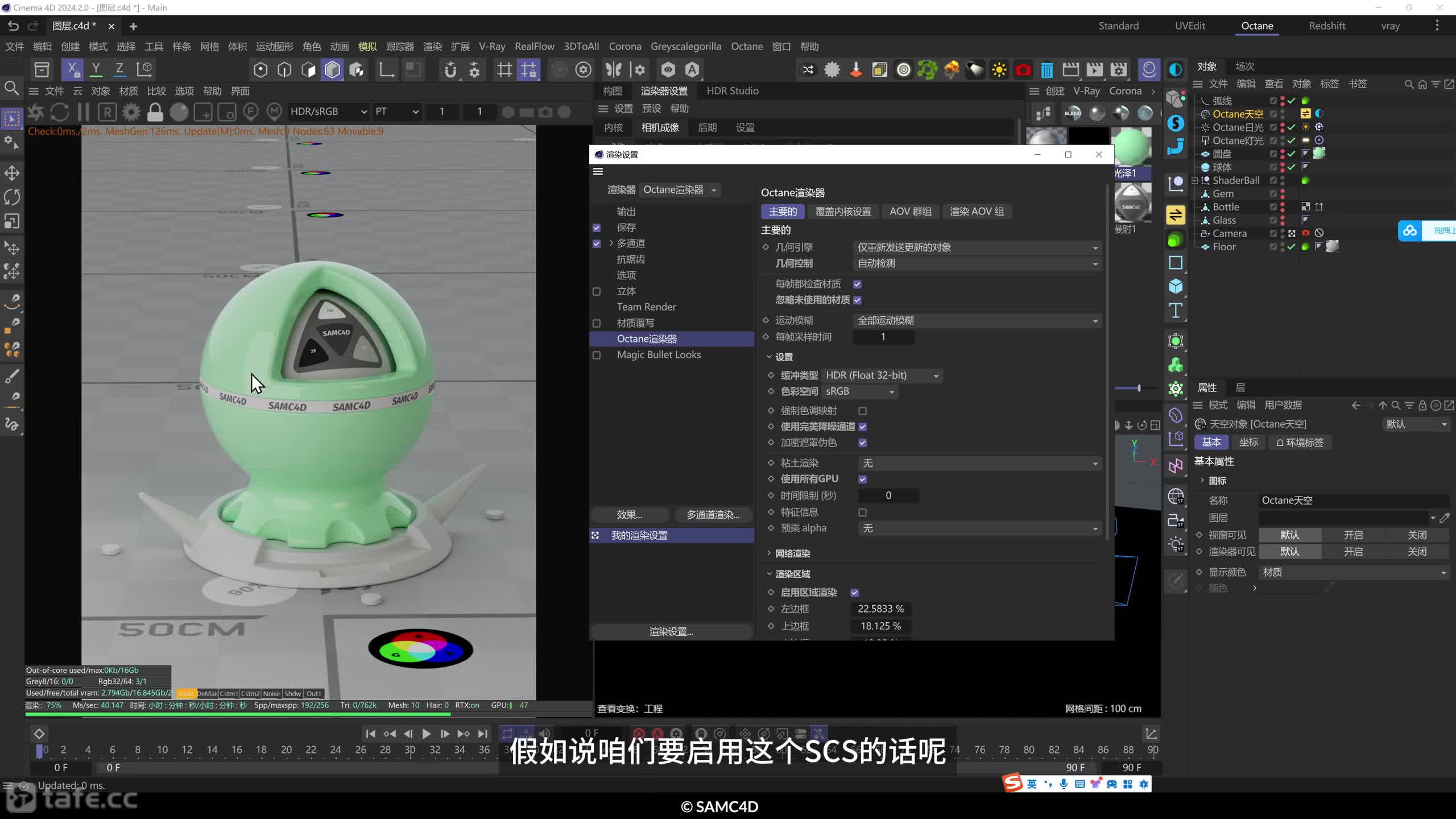
Task: Open the Octane menu in menu bar
Action: pos(746,46)
